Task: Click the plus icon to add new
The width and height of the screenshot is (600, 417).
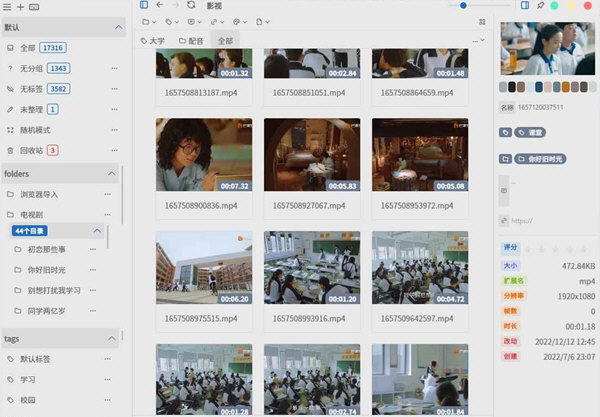Action: tap(21, 6)
